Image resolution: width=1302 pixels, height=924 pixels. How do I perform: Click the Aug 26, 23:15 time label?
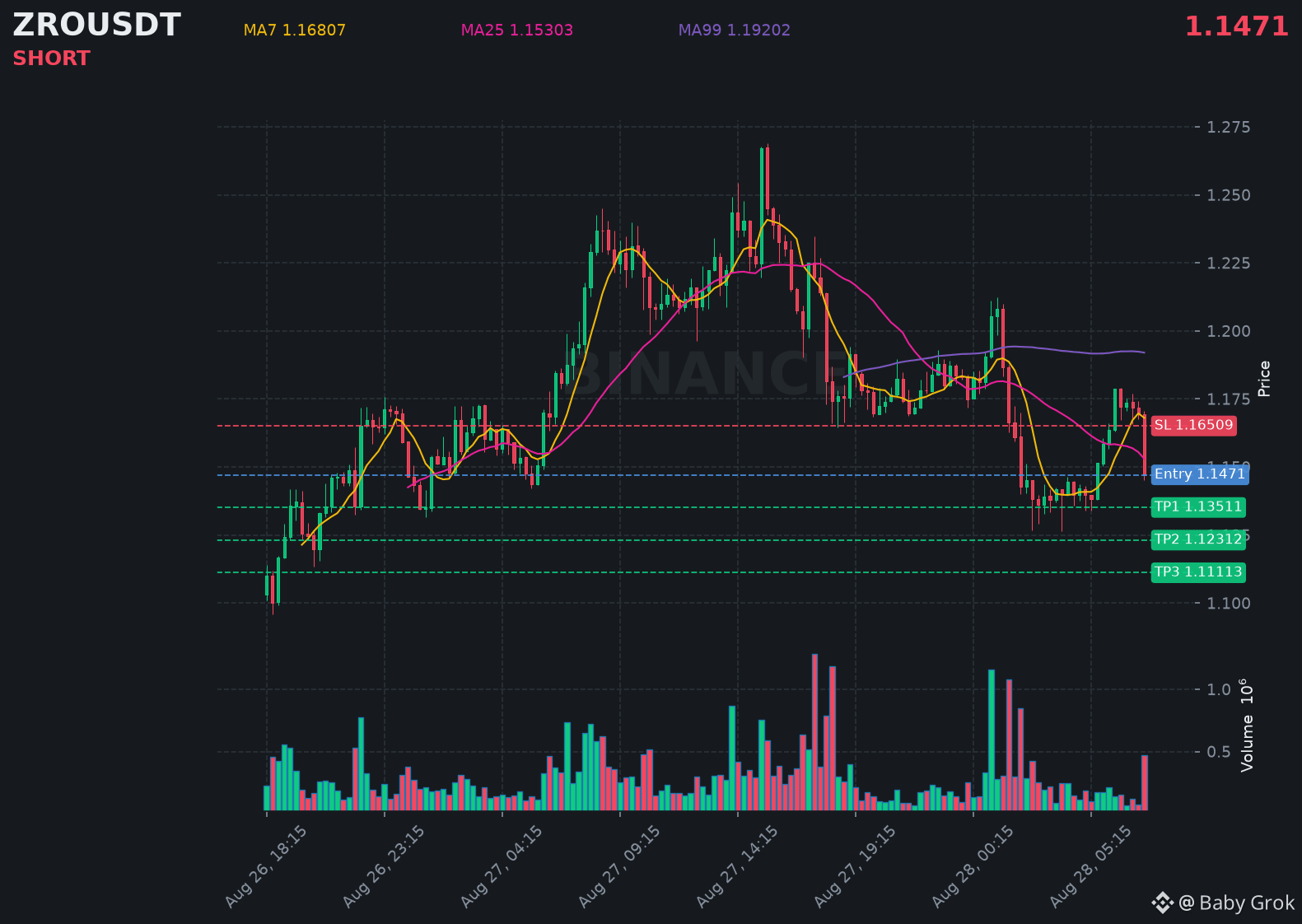[x=384, y=866]
